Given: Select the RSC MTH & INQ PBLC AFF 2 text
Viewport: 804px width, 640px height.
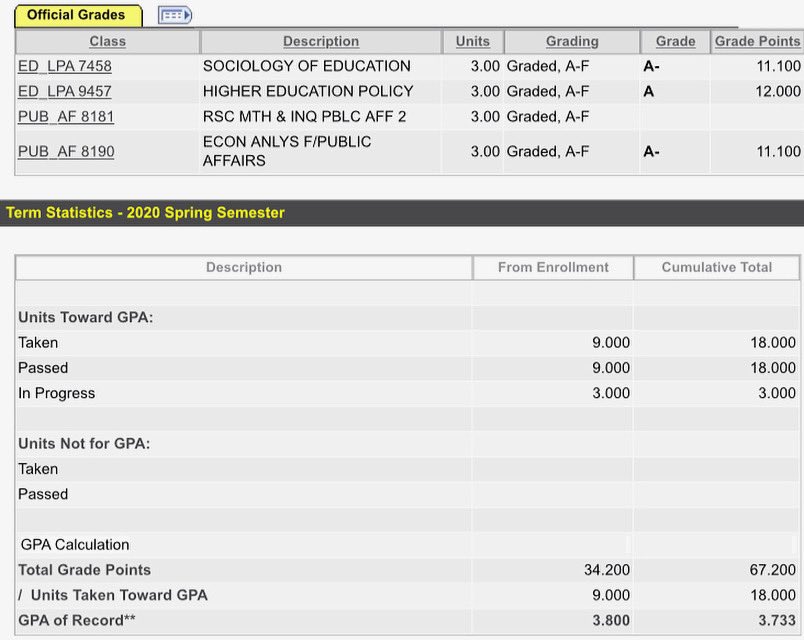Looking at the screenshot, I should coord(305,117).
